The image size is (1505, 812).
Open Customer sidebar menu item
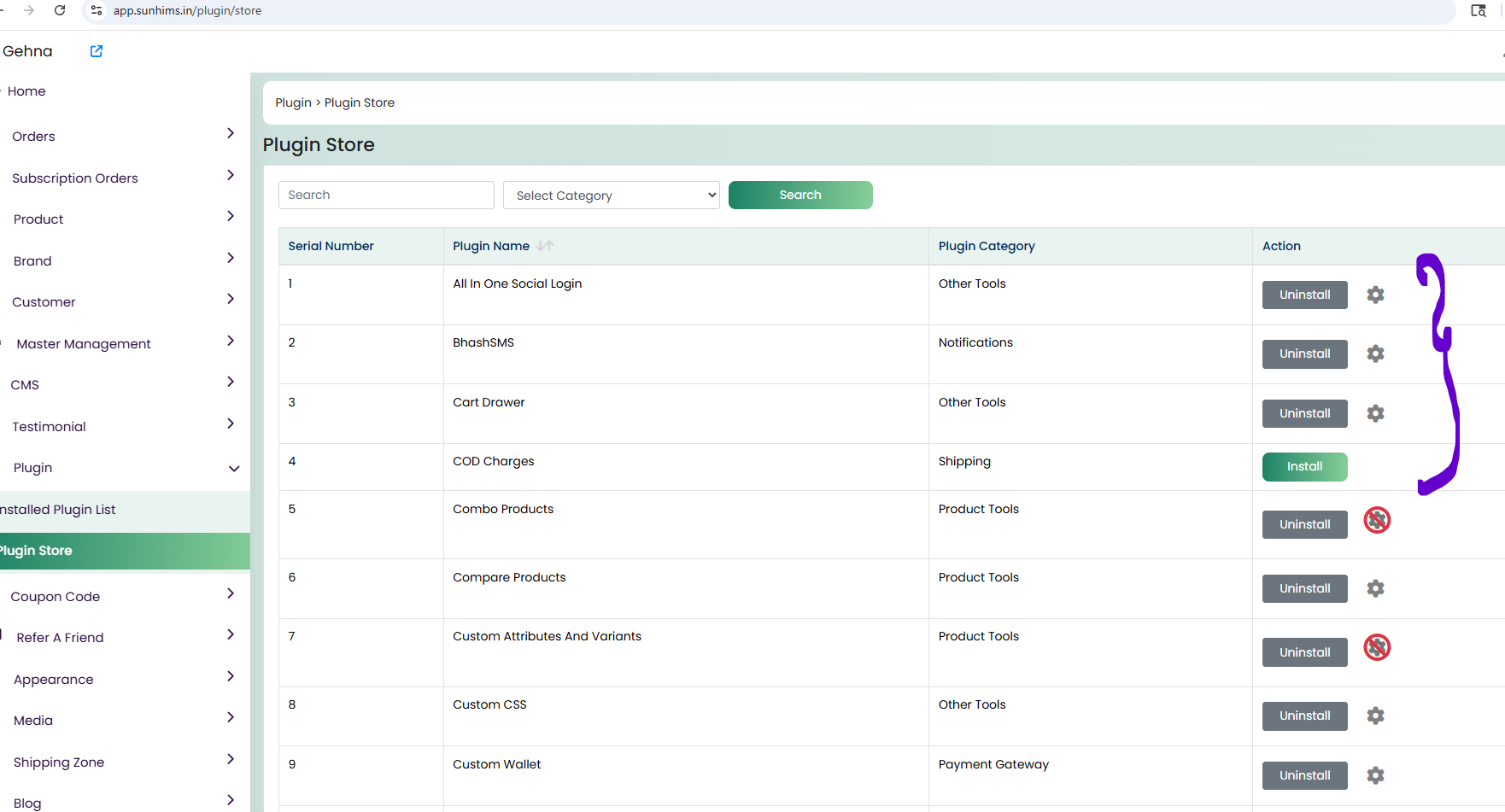click(x=44, y=302)
